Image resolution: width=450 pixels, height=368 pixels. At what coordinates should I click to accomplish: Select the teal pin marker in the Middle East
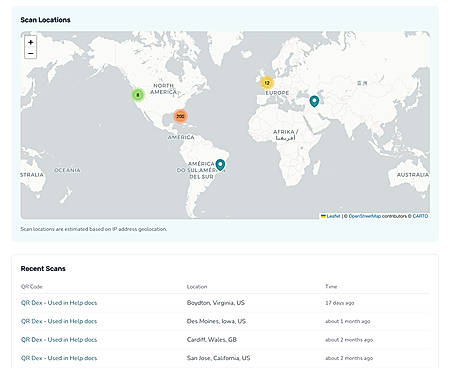[314, 101]
